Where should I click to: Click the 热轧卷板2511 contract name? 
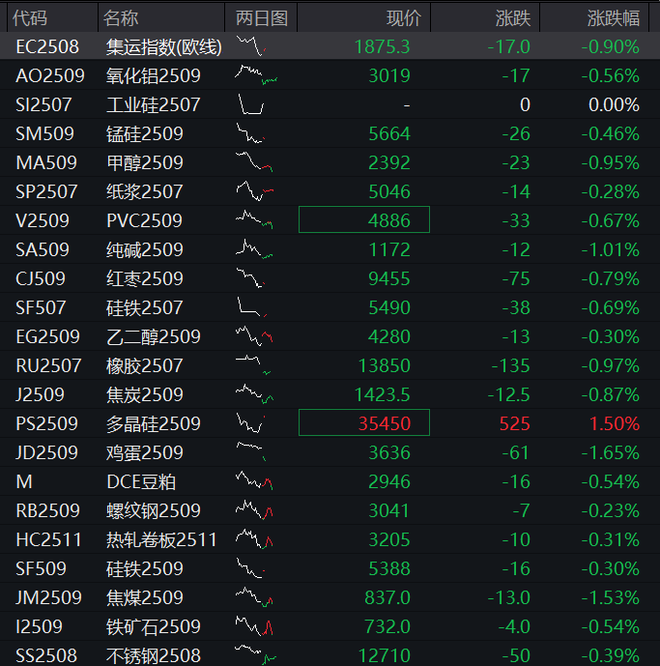point(161,539)
